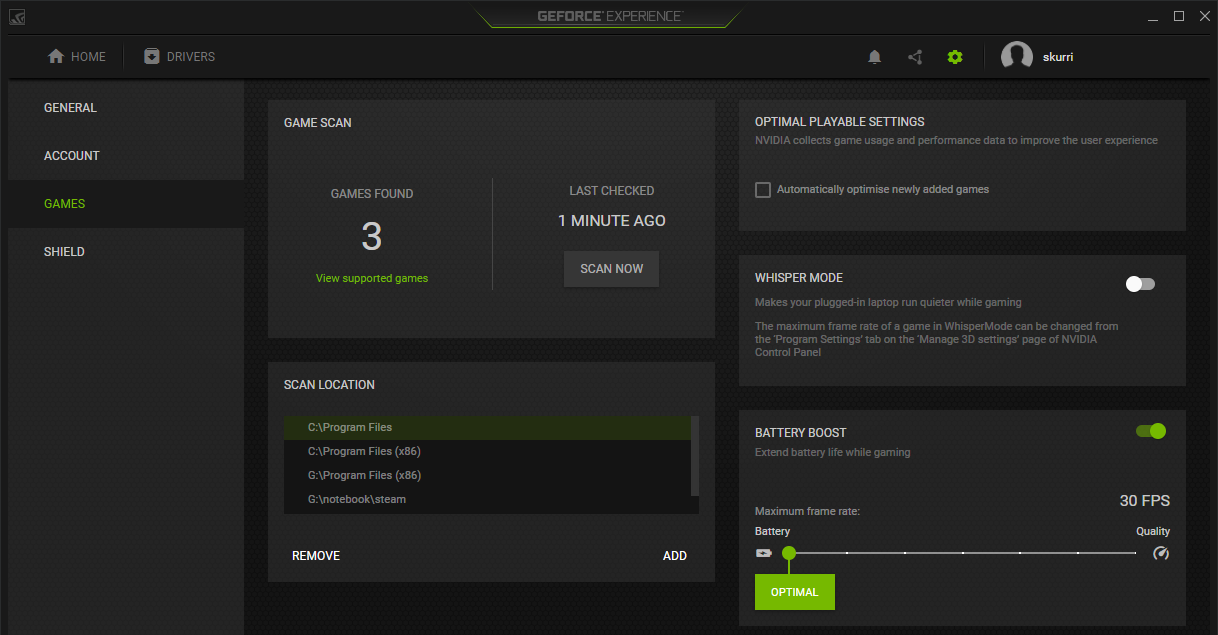The width and height of the screenshot is (1218, 635).
Task: Click the NVIDIA logo in title bar
Action: click(17, 17)
